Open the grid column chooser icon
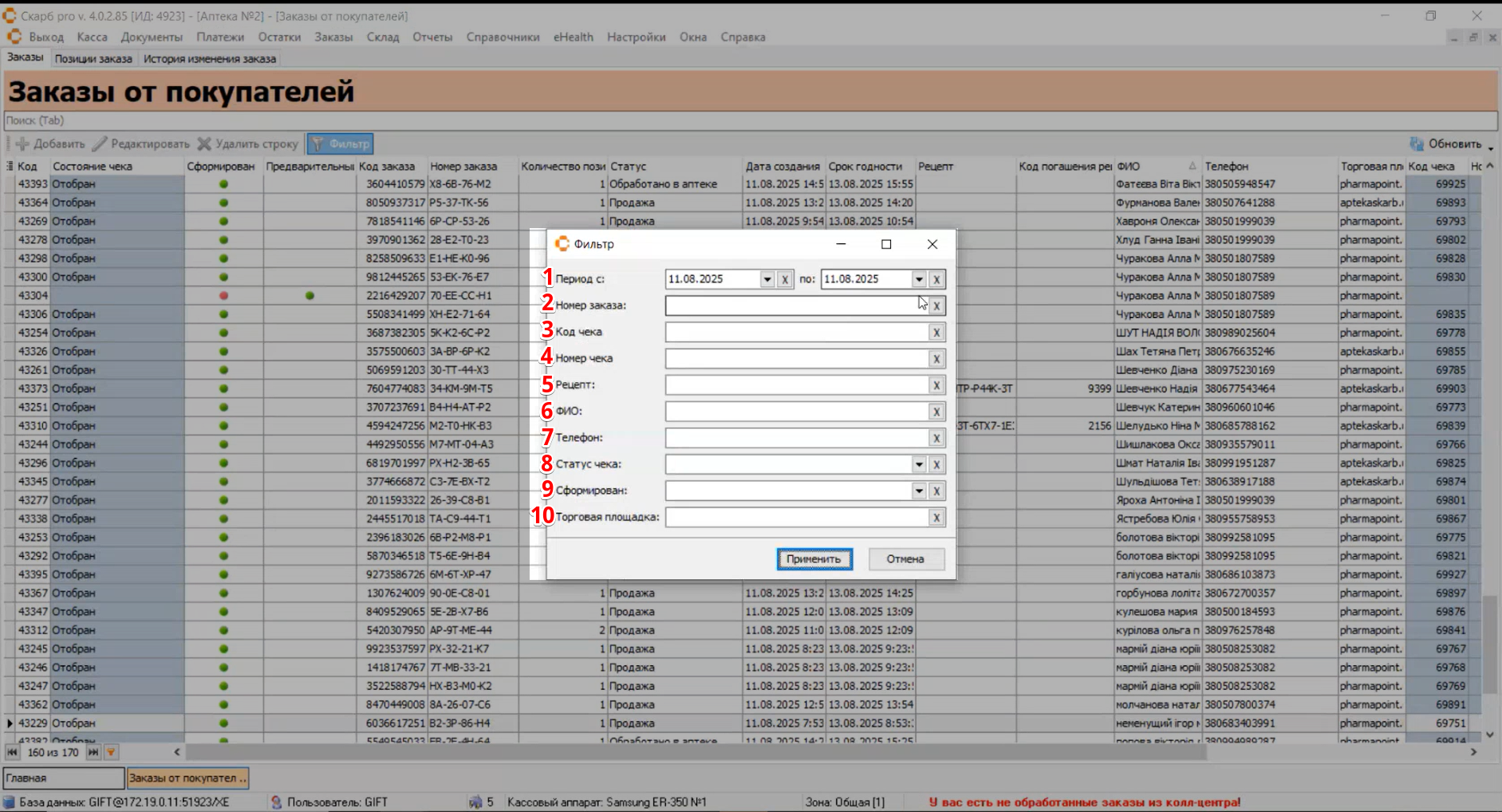The height and width of the screenshot is (812, 1502). (10, 166)
